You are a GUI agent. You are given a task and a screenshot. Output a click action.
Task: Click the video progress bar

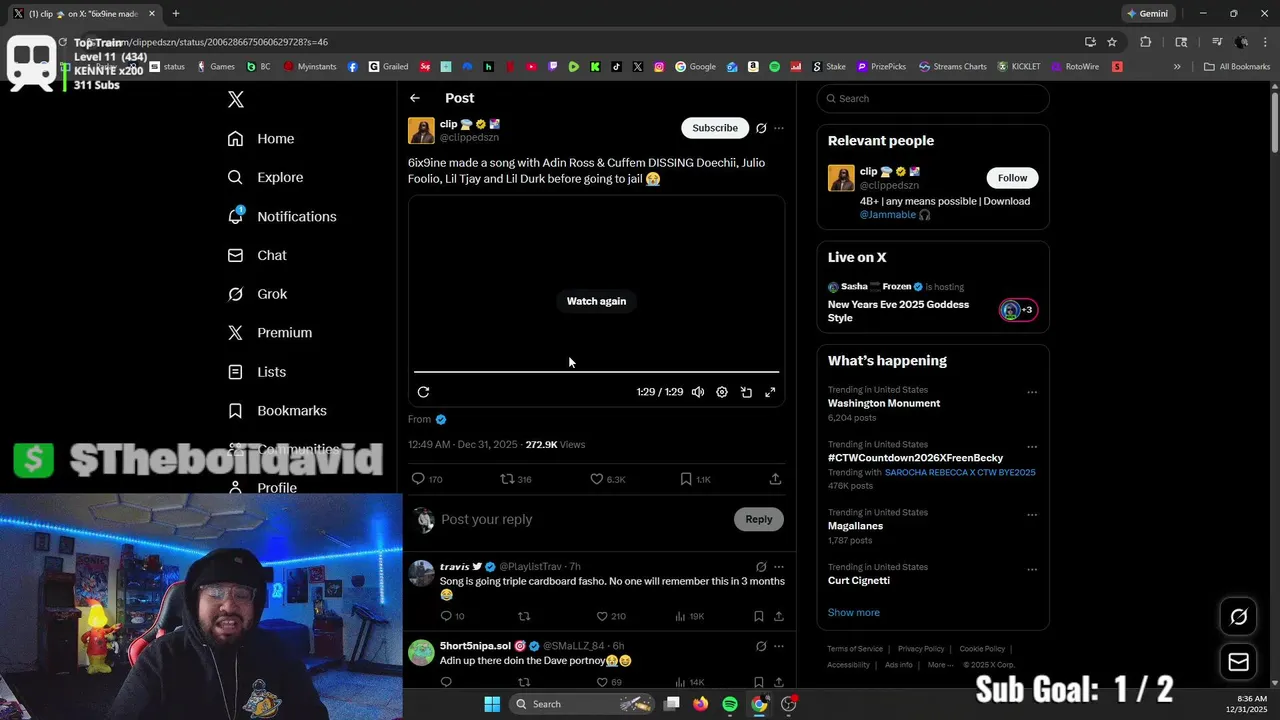coord(596,372)
